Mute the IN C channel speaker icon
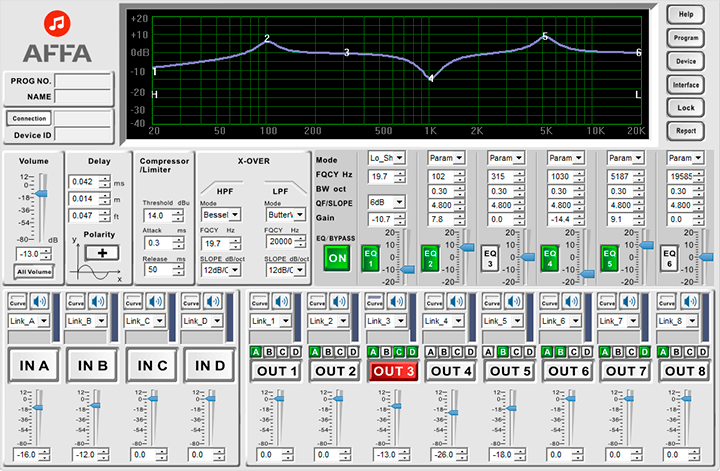 156,302
